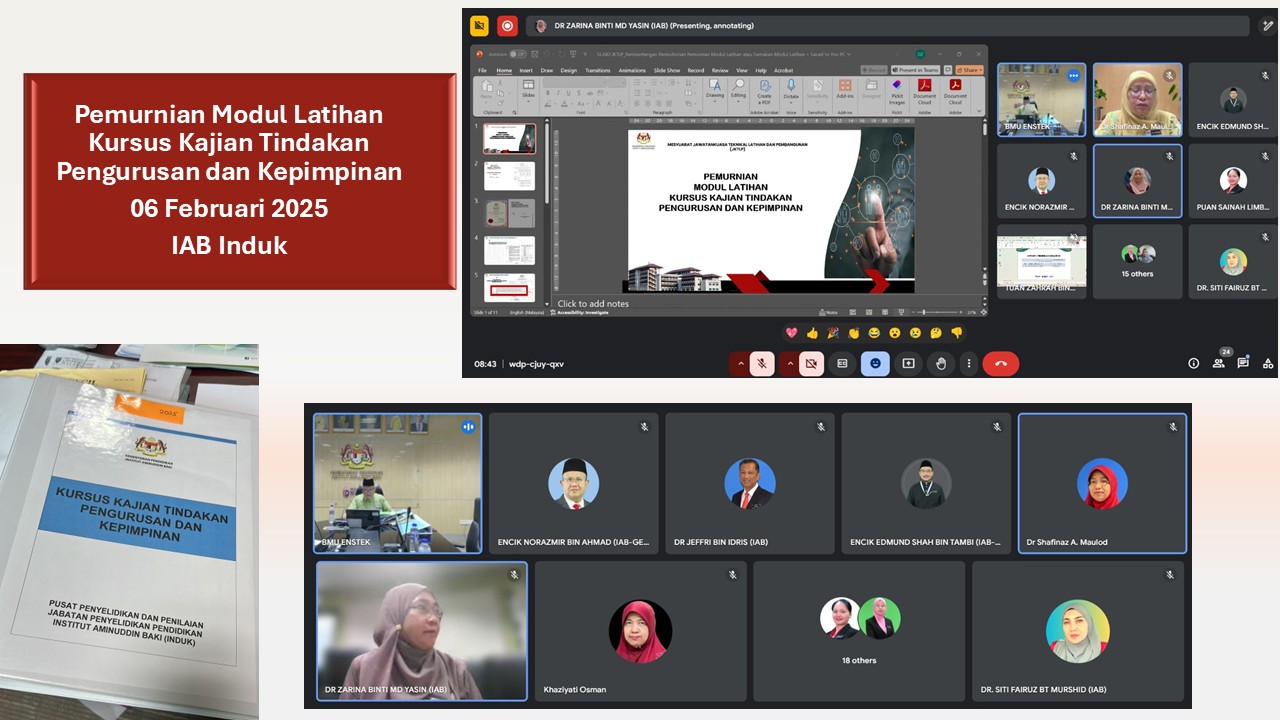Expand video settings arrow beside camera
This screenshot has height=720, width=1280.
pos(790,364)
